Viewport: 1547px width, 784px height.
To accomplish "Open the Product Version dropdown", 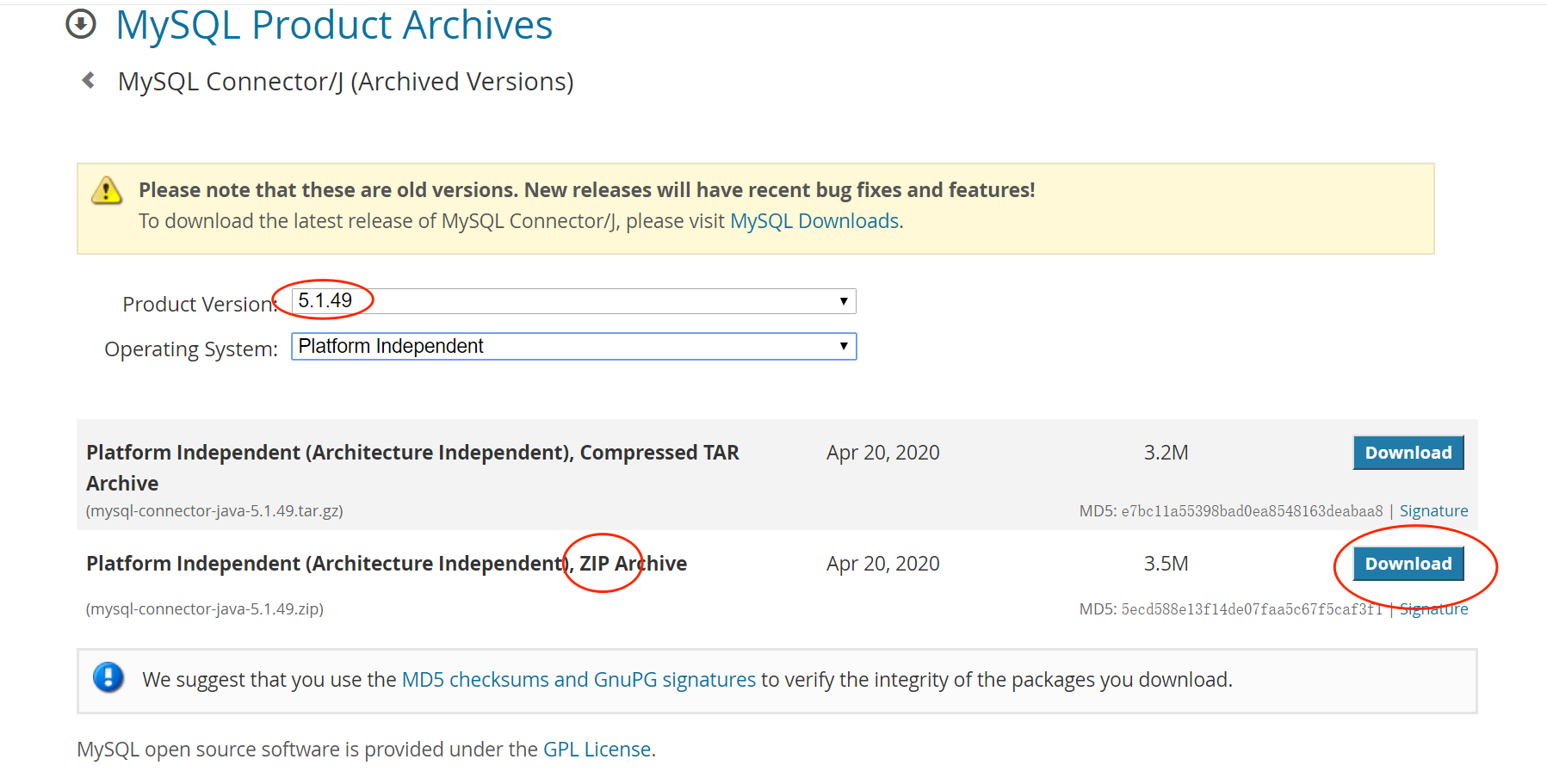I will pos(573,301).
